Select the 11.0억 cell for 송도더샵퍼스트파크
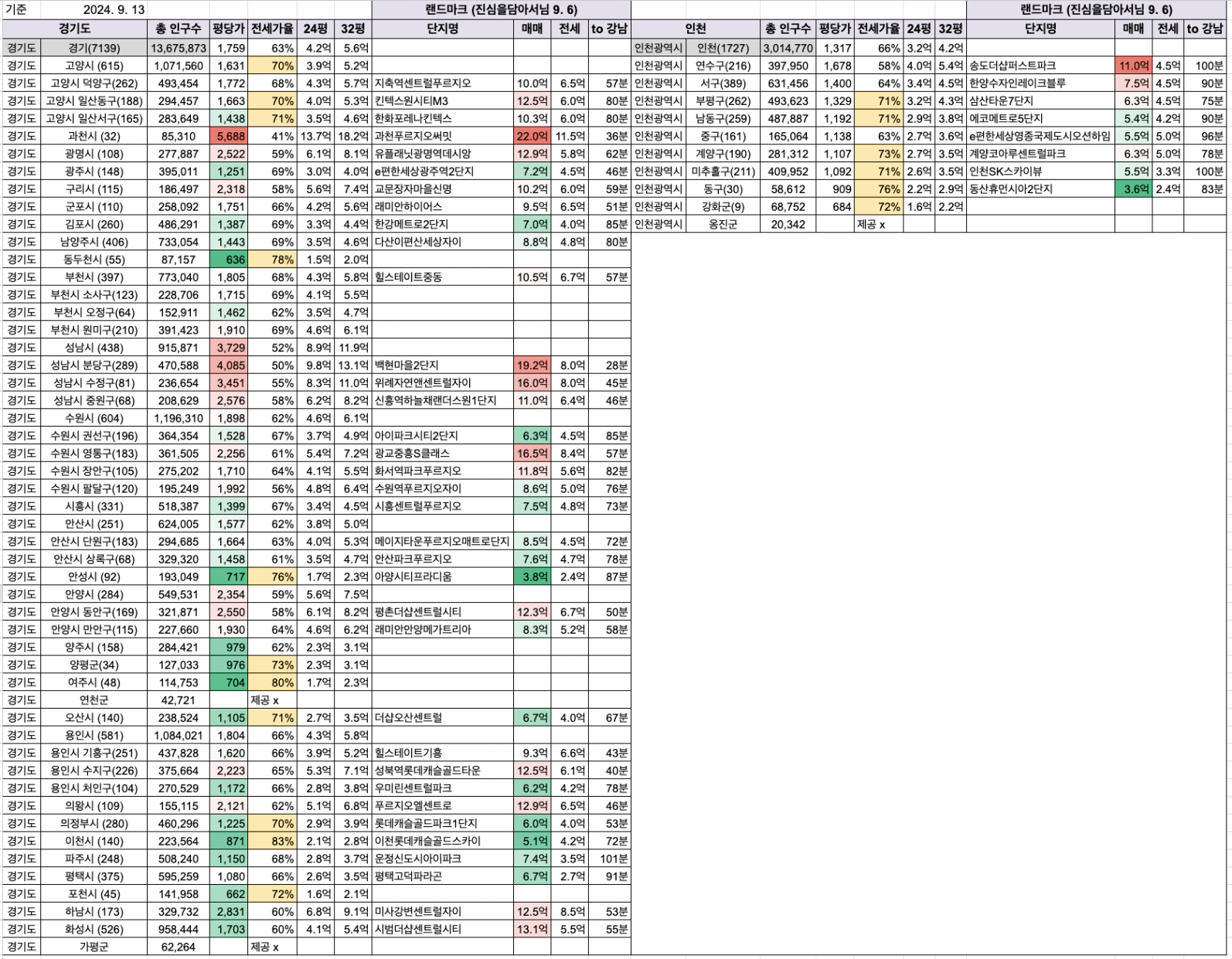Viewport: 1232px width, 959px height. point(1133,66)
